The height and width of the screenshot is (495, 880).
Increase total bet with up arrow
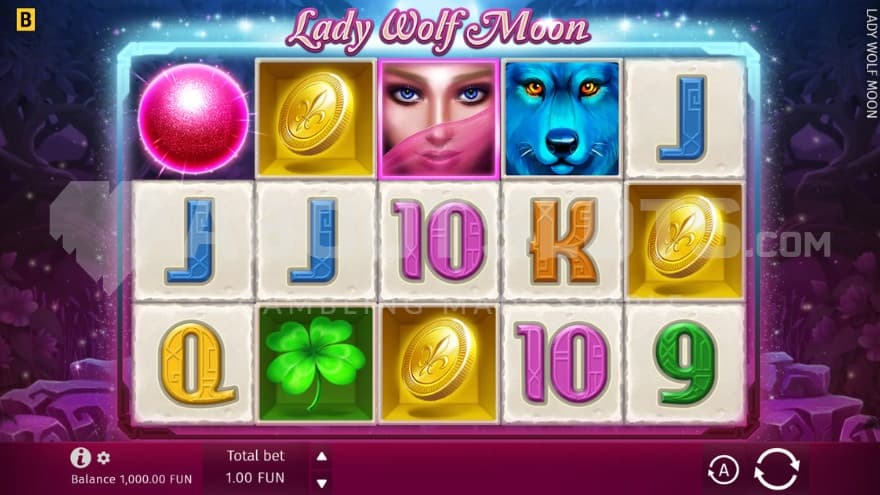coord(322,456)
